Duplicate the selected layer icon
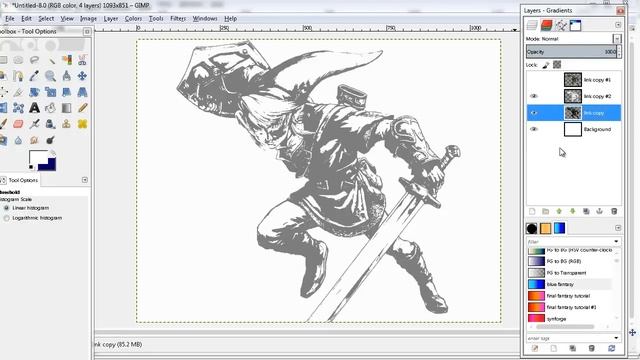The width and height of the screenshot is (640, 360). pos(586,211)
